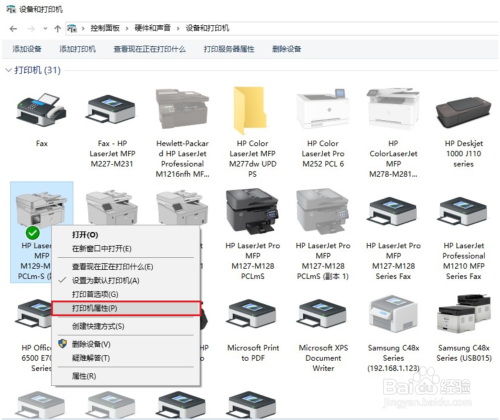Navigate to 硬件和声音 breadcrumb
Image resolution: width=500 pixels, height=420 pixels.
[152, 28]
